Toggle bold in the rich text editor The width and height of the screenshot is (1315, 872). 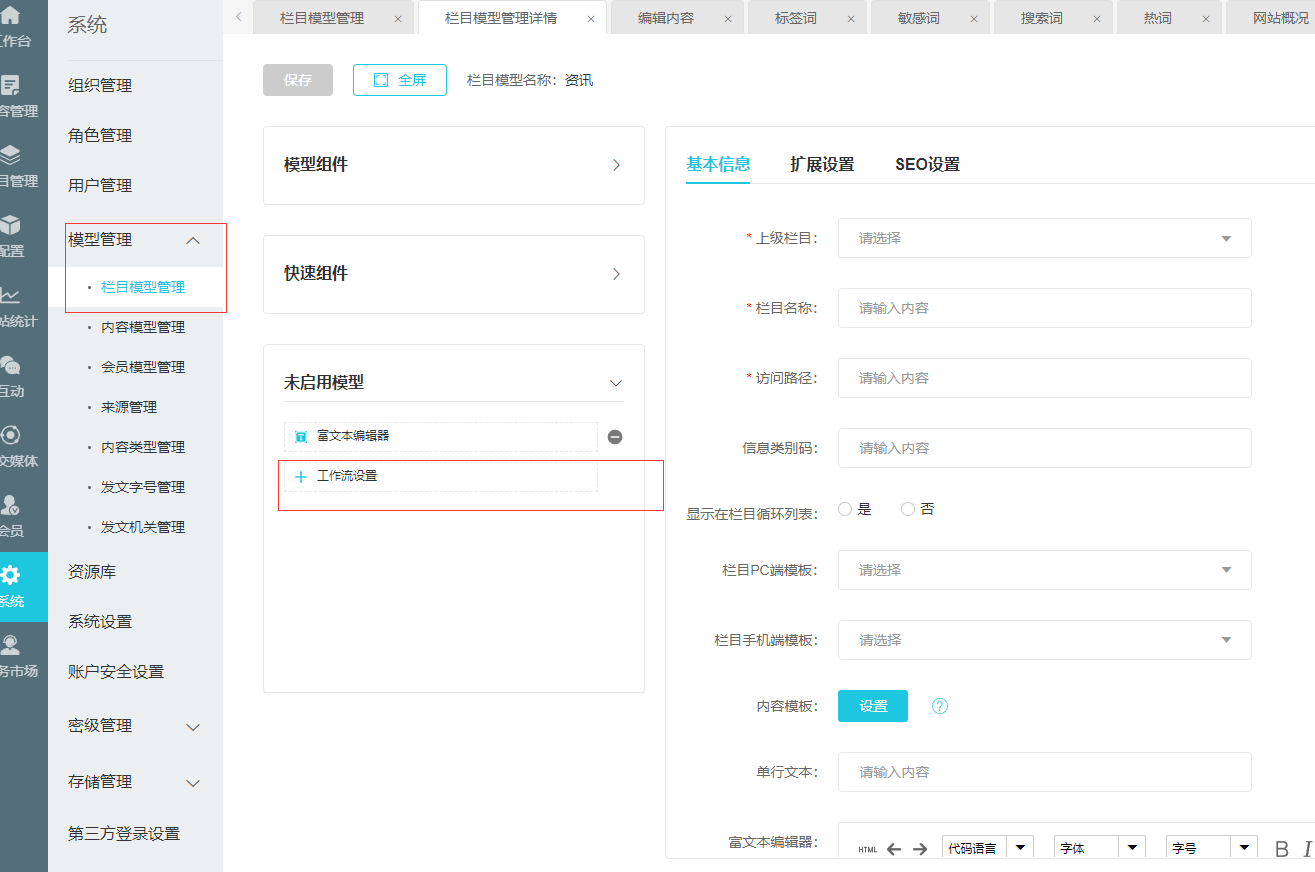point(1281,849)
